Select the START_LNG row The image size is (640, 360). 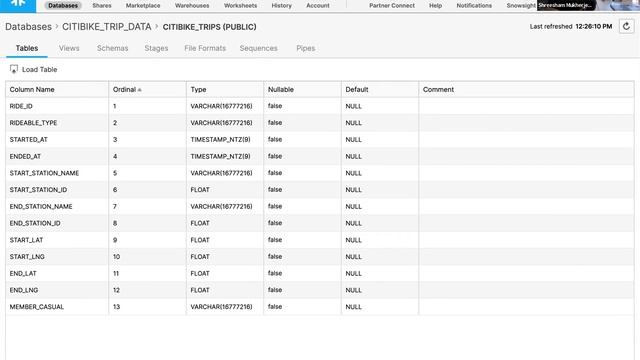pos(320,257)
